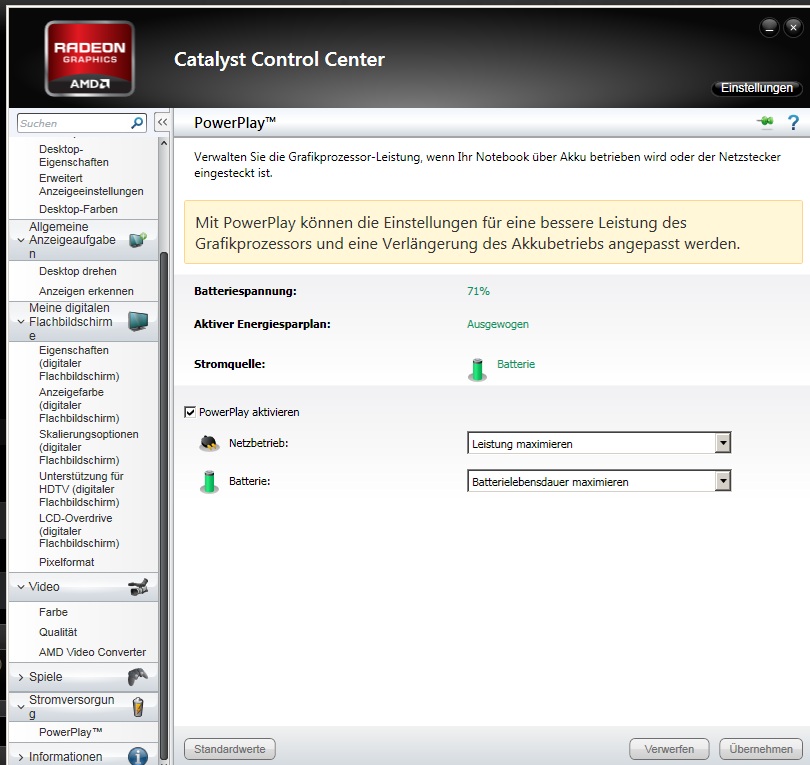Click the Ausgewogen power plan value
The image size is (810, 765).
[498, 324]
